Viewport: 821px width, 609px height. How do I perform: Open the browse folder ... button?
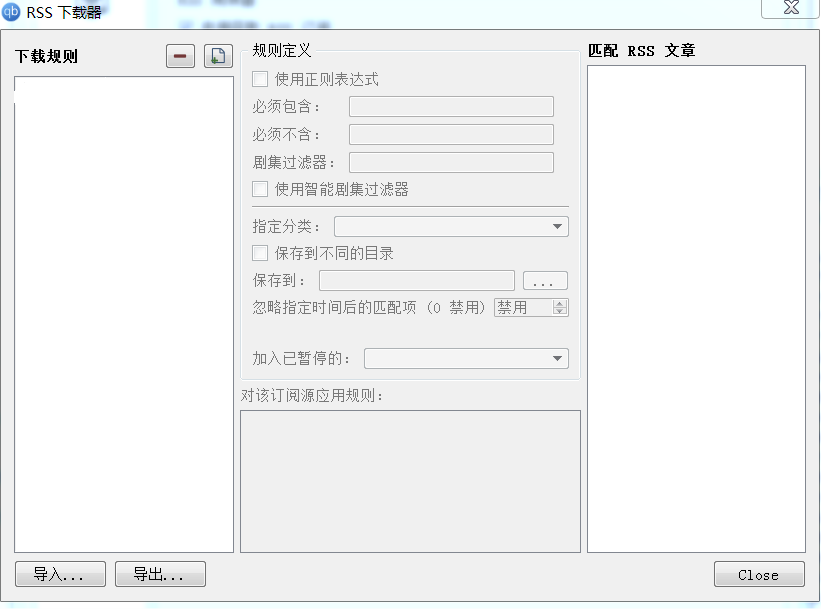(x=545, y=281)
